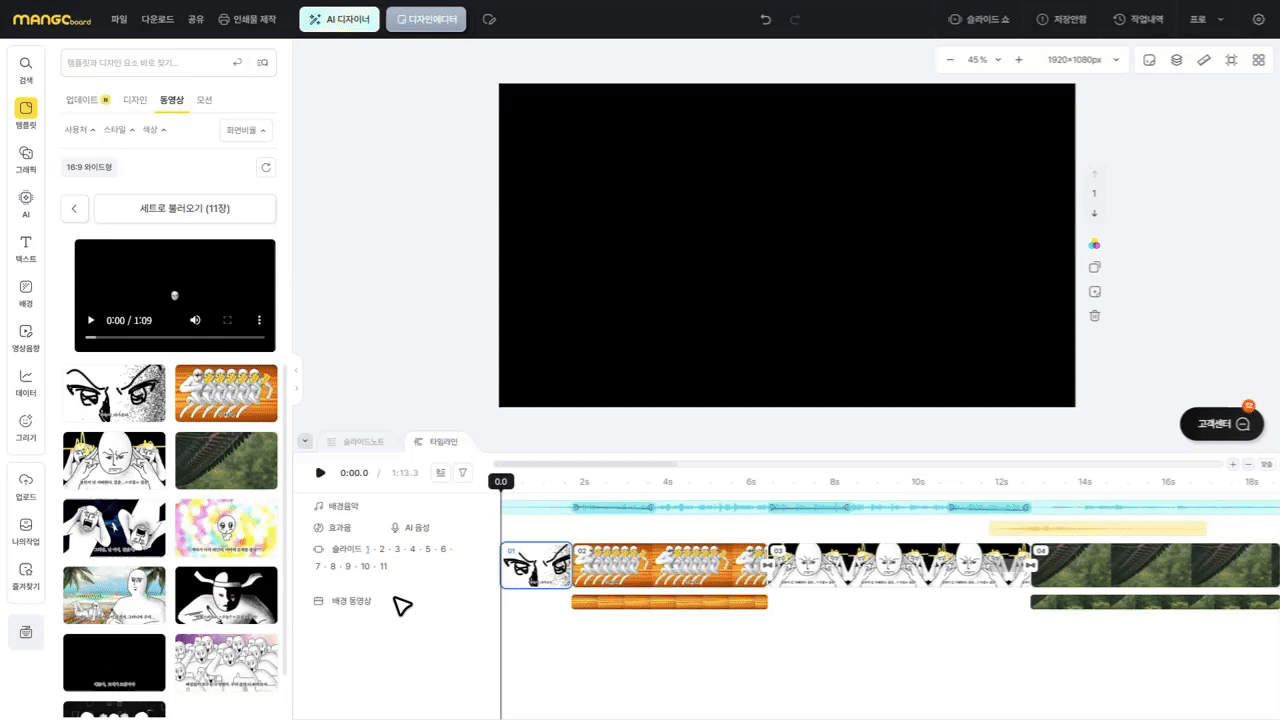Open the 슬라이드 쇼 slideshow button
The image size is (1280, 720).
pyautogui.click(x=979, y=19)
